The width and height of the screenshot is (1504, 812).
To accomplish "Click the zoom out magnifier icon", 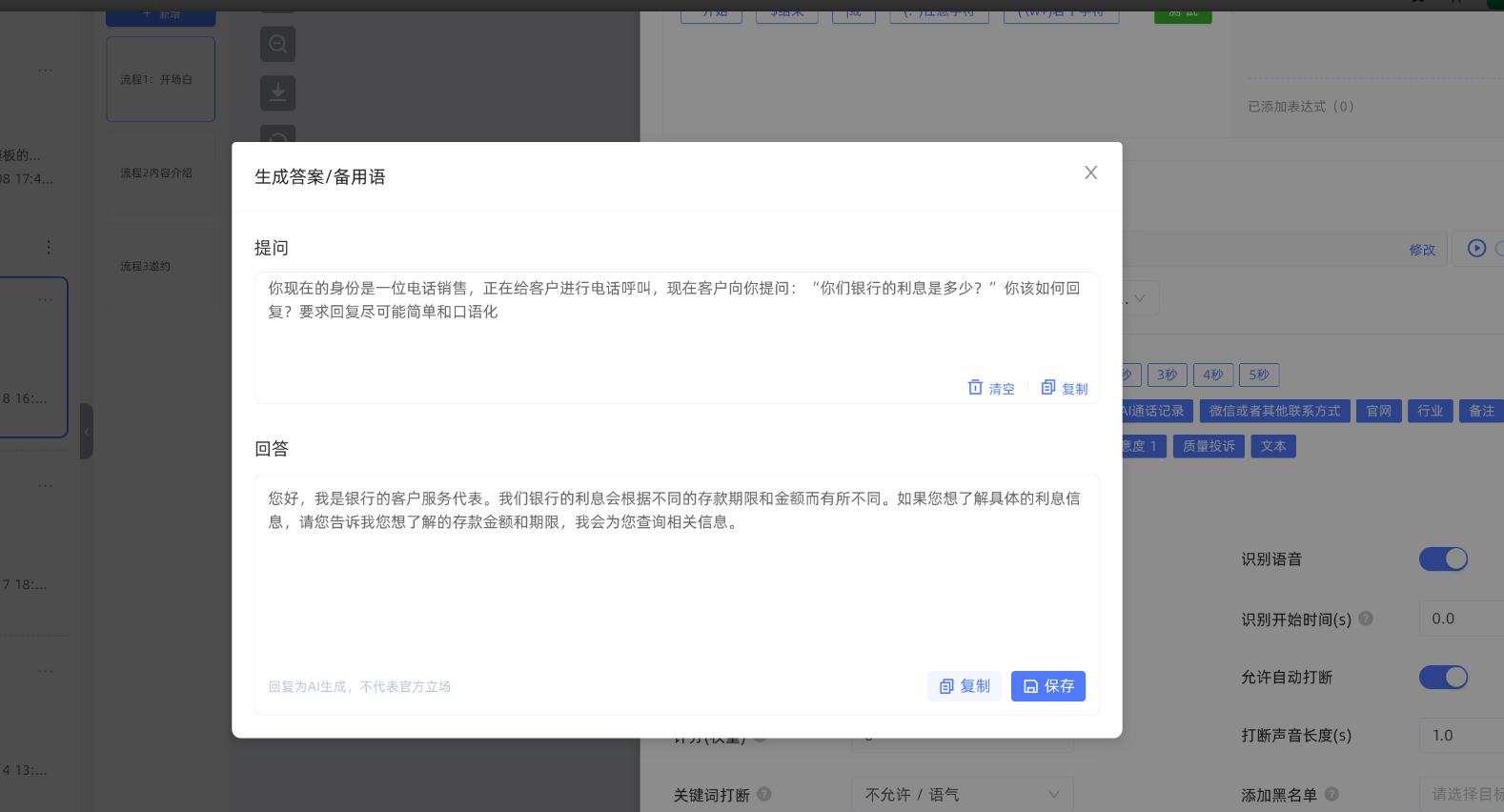I will click(x=277, y=44).
